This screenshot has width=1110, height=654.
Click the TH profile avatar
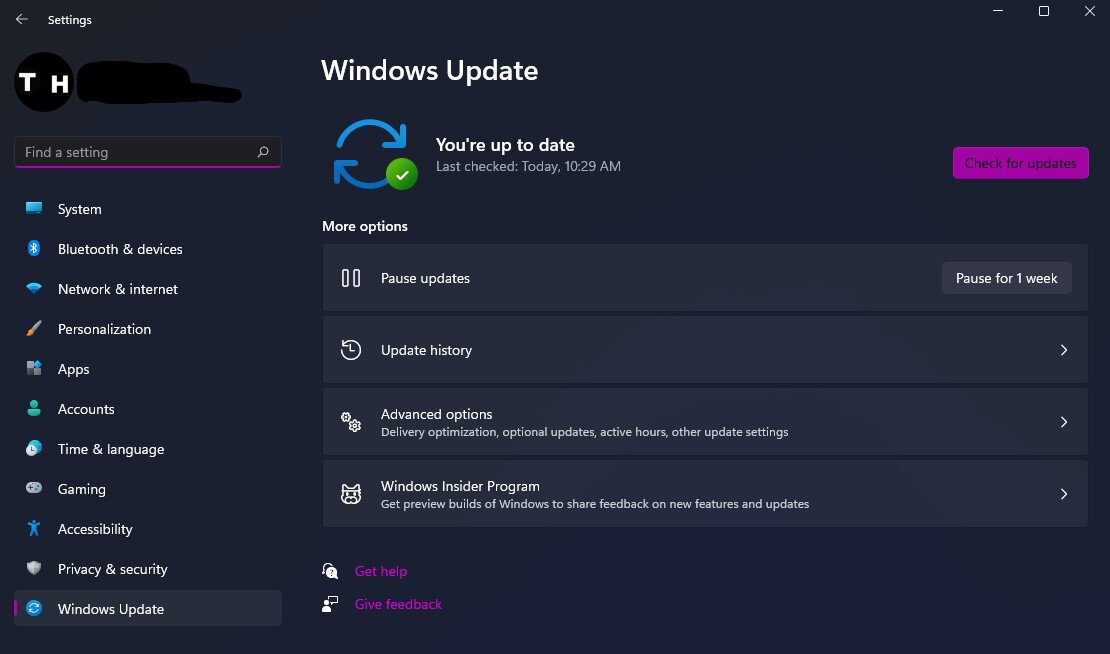[x=44, y=82]
